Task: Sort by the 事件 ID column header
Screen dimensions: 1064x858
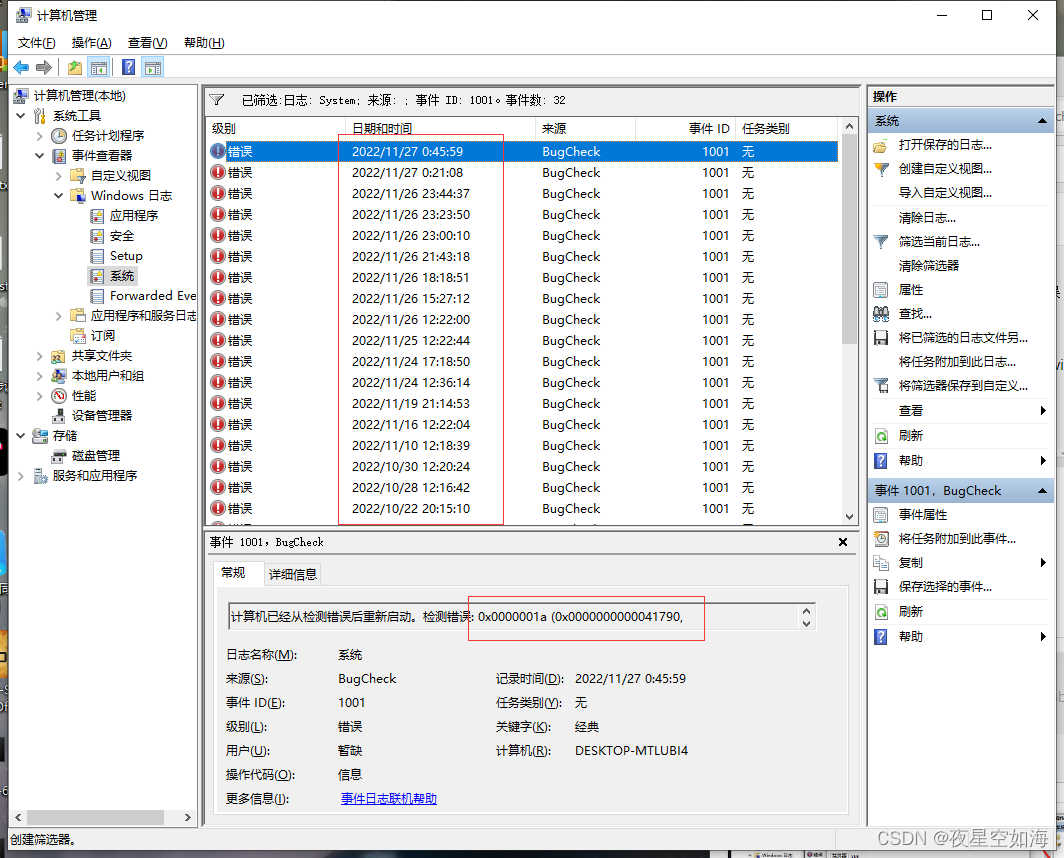Action: [x=685, y=128]
